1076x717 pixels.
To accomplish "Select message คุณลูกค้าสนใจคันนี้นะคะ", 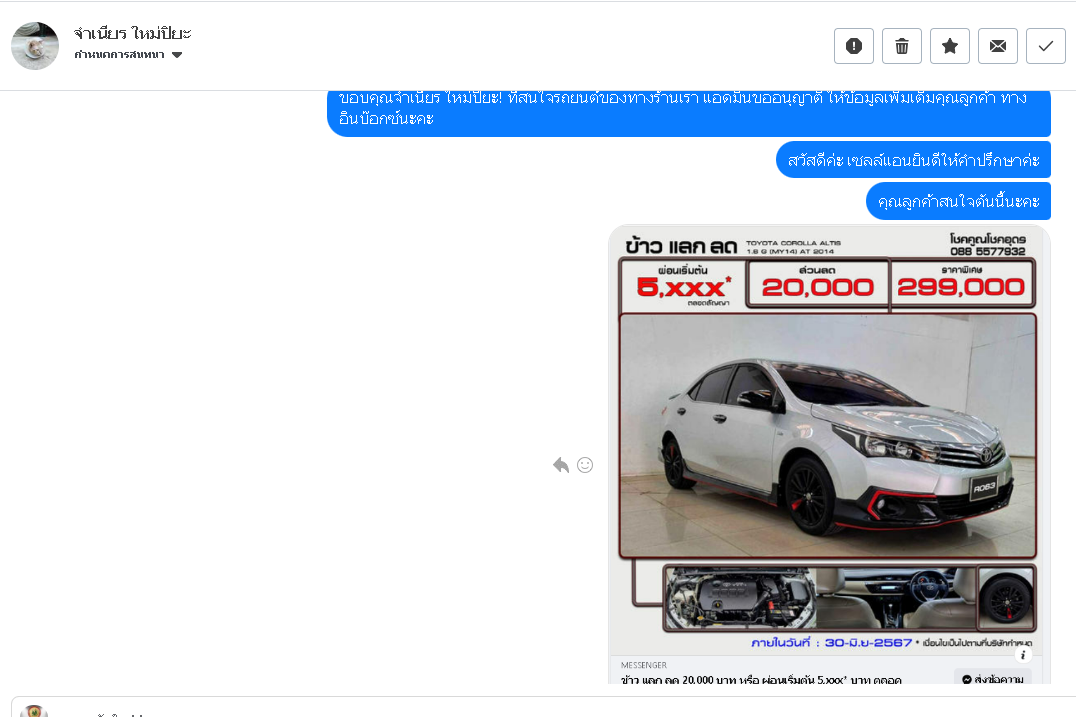I will click(959, 201).
